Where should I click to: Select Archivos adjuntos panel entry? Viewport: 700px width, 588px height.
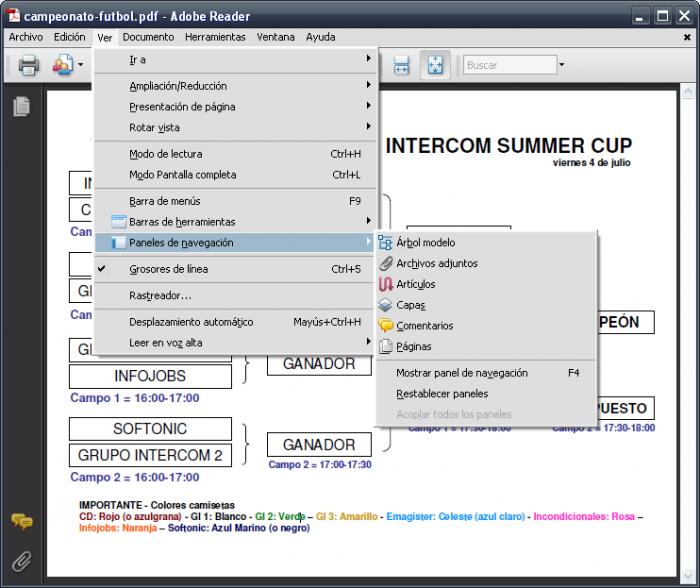click(x=486, y=263)
